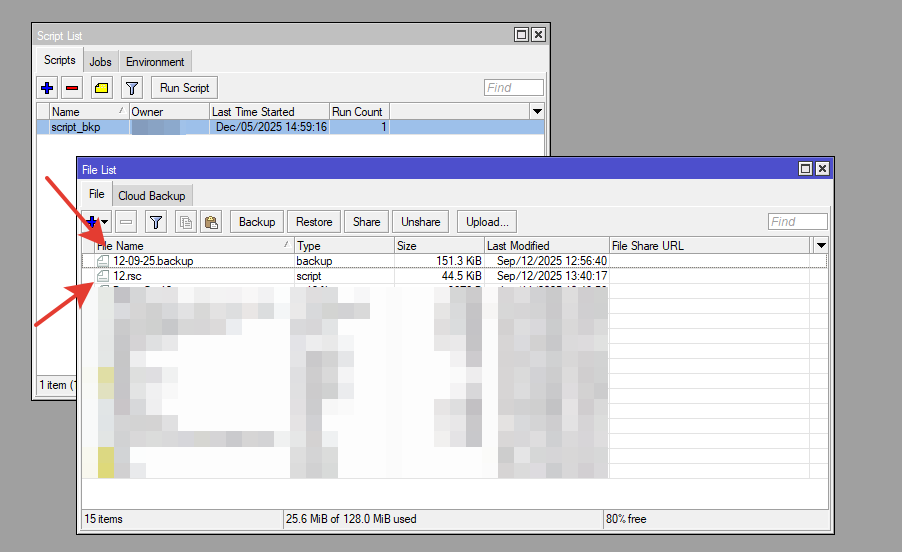
Task: Open the Add dropdown arrow in File List
Action: pyautogui.click(x=105, y=222)
